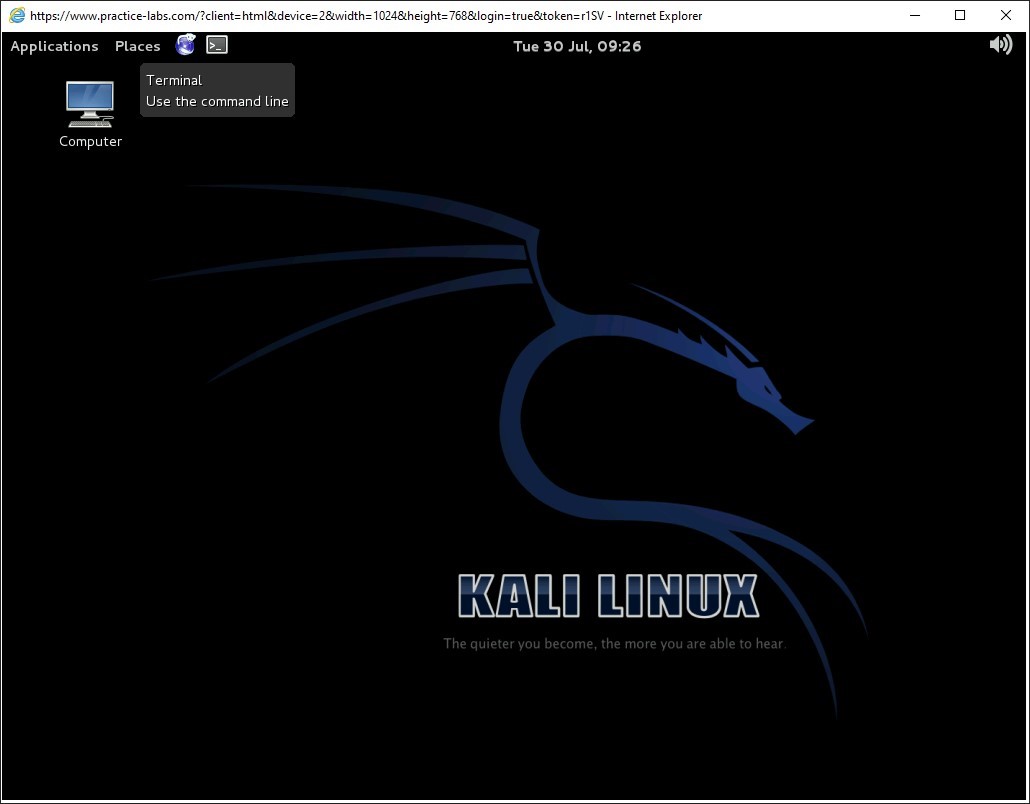
Task: Click the volume speaker icon
Action: click(1000, 45)
